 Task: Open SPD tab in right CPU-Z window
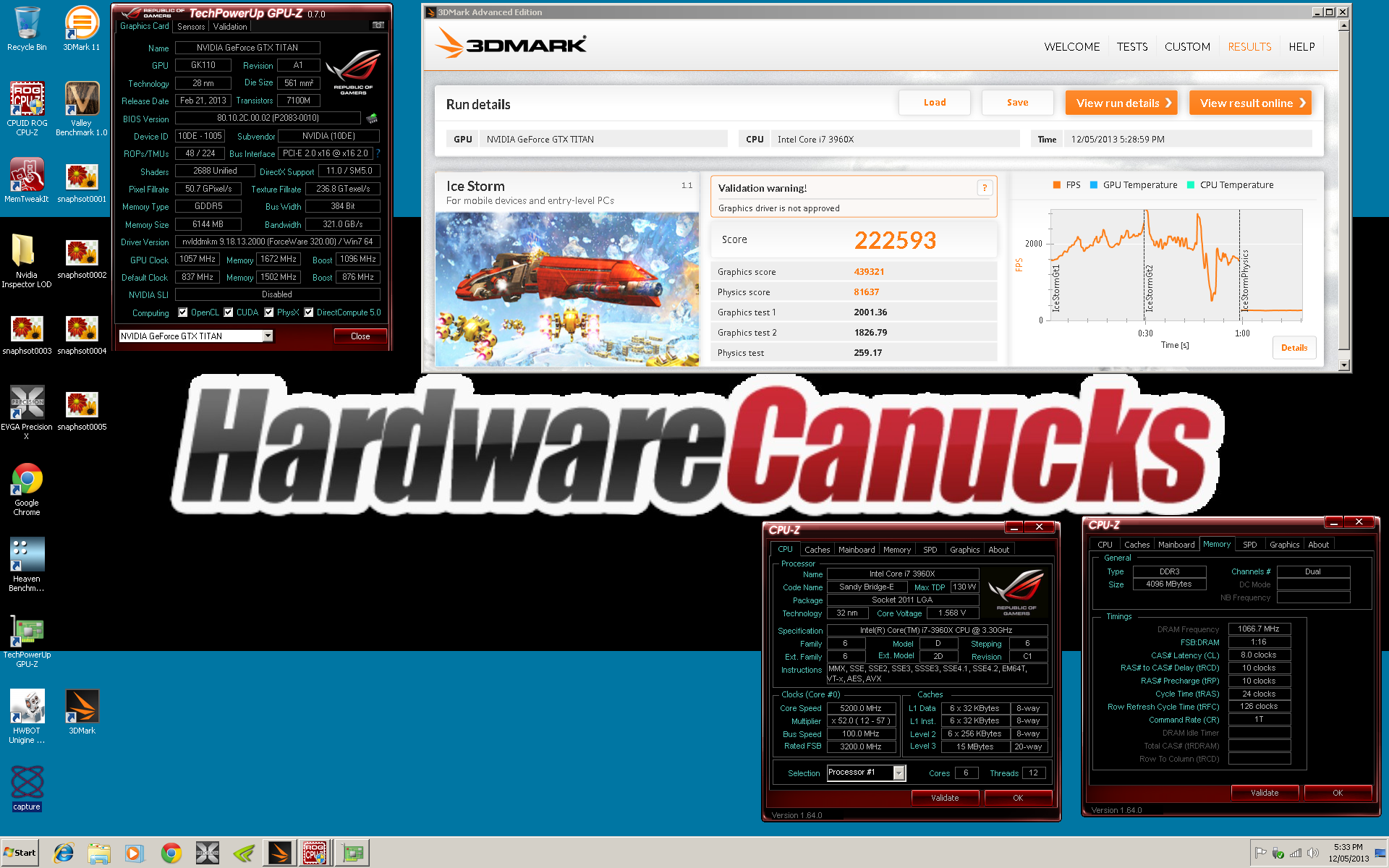[x=1250, y=545]
